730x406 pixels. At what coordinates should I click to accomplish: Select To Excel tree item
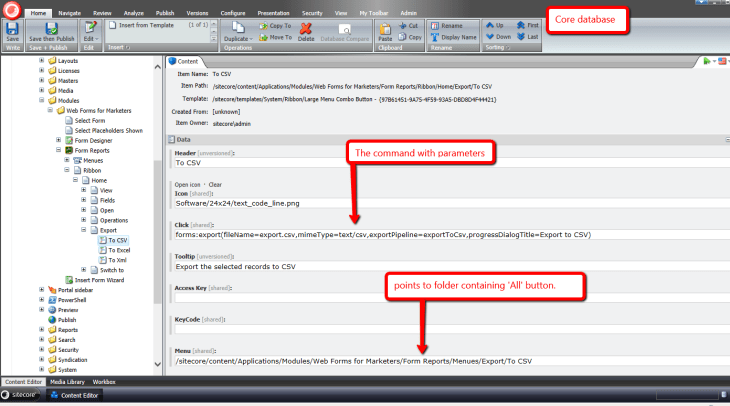pyautogui.click(x=115, y=250)
